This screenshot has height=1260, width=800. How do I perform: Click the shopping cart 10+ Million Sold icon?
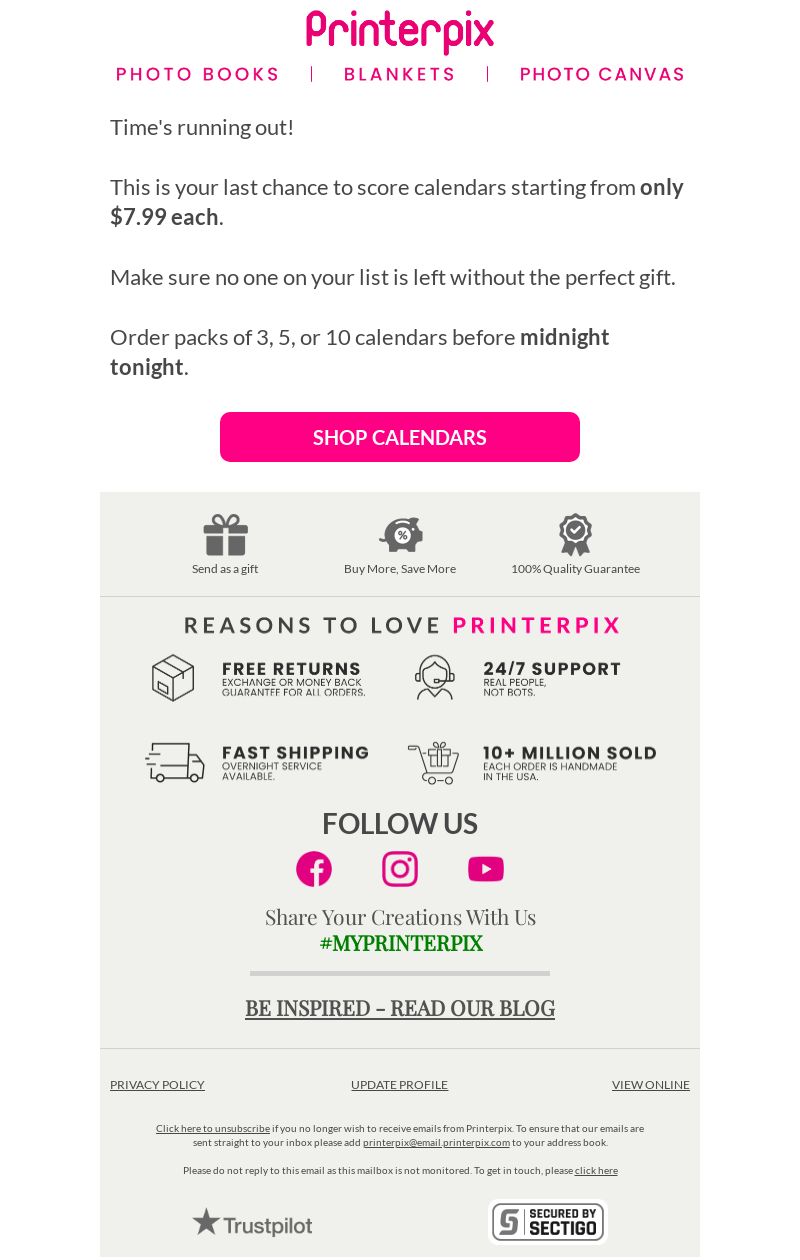pos(433,762)
